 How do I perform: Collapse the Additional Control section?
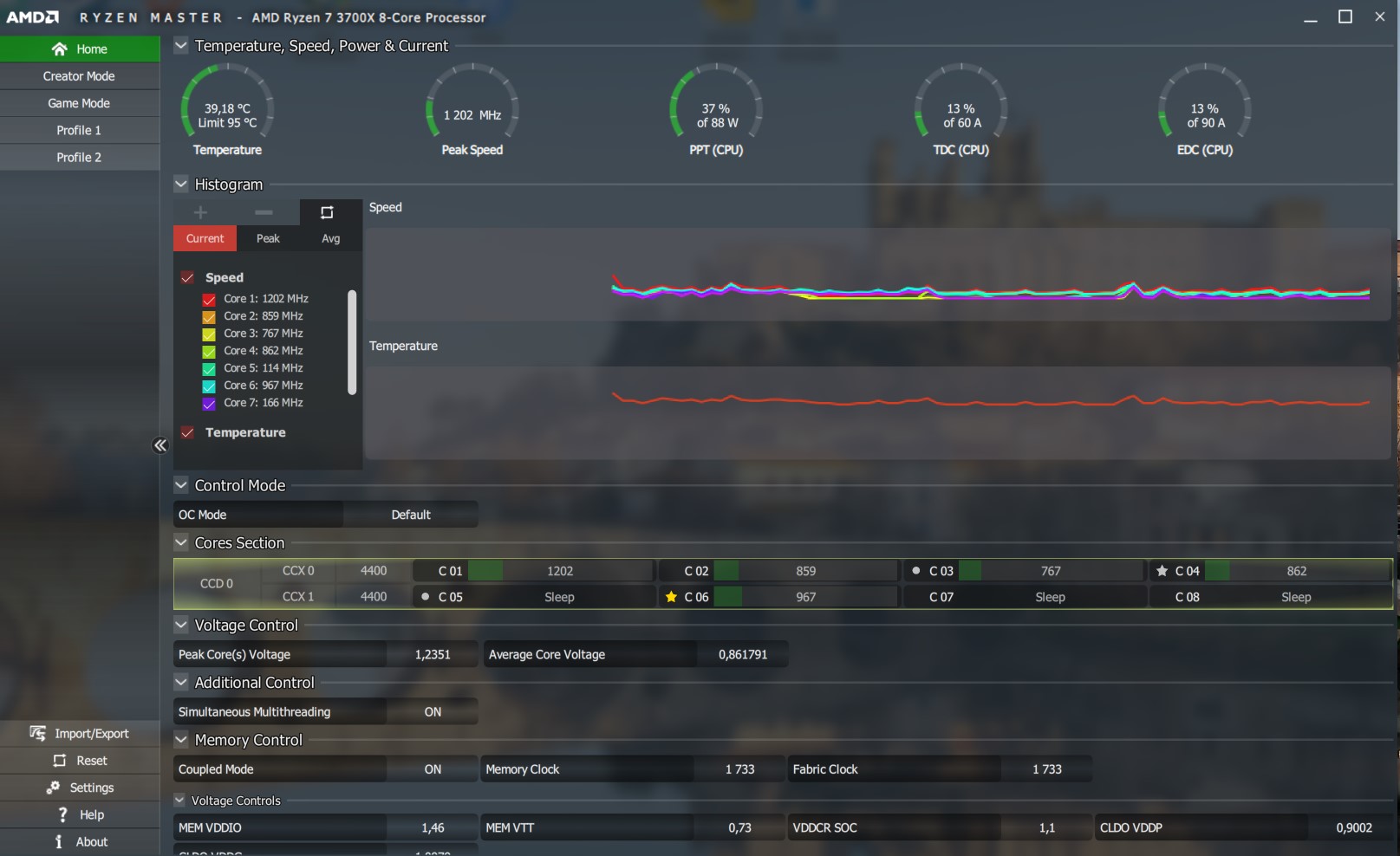pyautogui.click(x=181, y=682)
